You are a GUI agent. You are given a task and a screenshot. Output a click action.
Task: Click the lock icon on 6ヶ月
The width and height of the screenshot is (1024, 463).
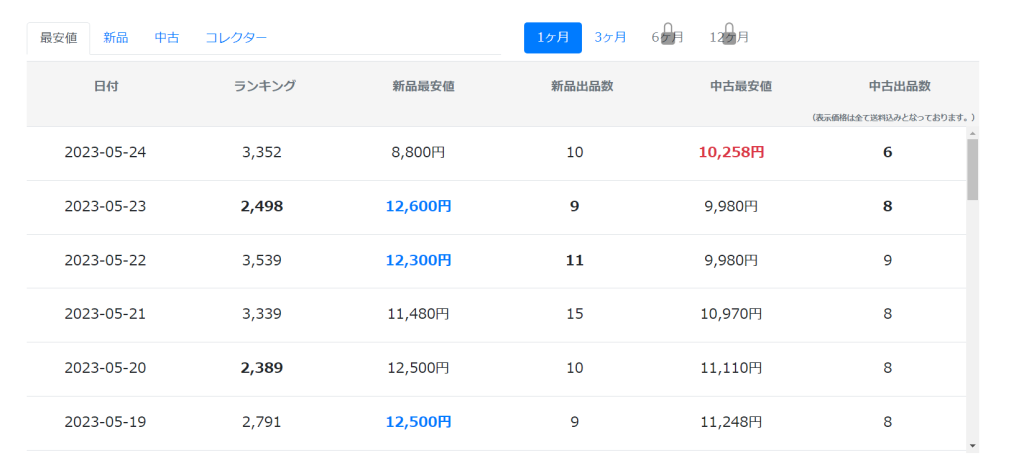coord(667,34)
